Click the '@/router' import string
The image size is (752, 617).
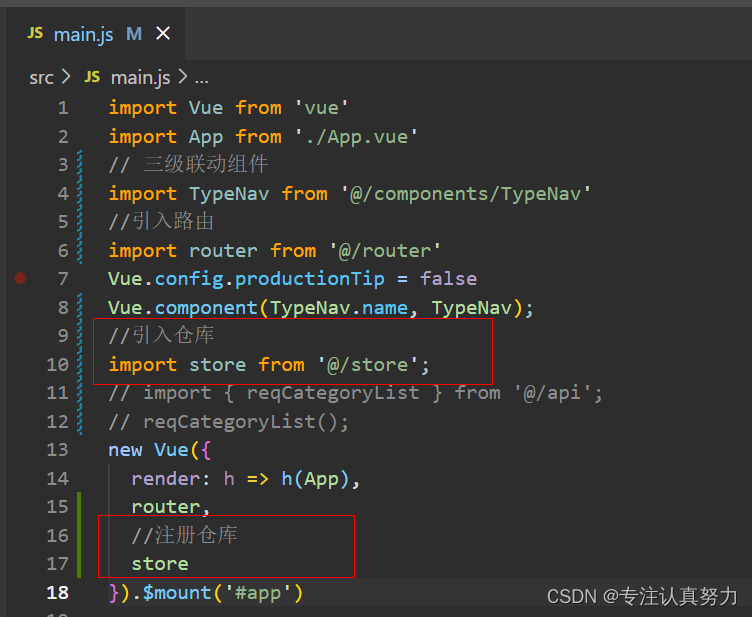(x=385, y=251)
